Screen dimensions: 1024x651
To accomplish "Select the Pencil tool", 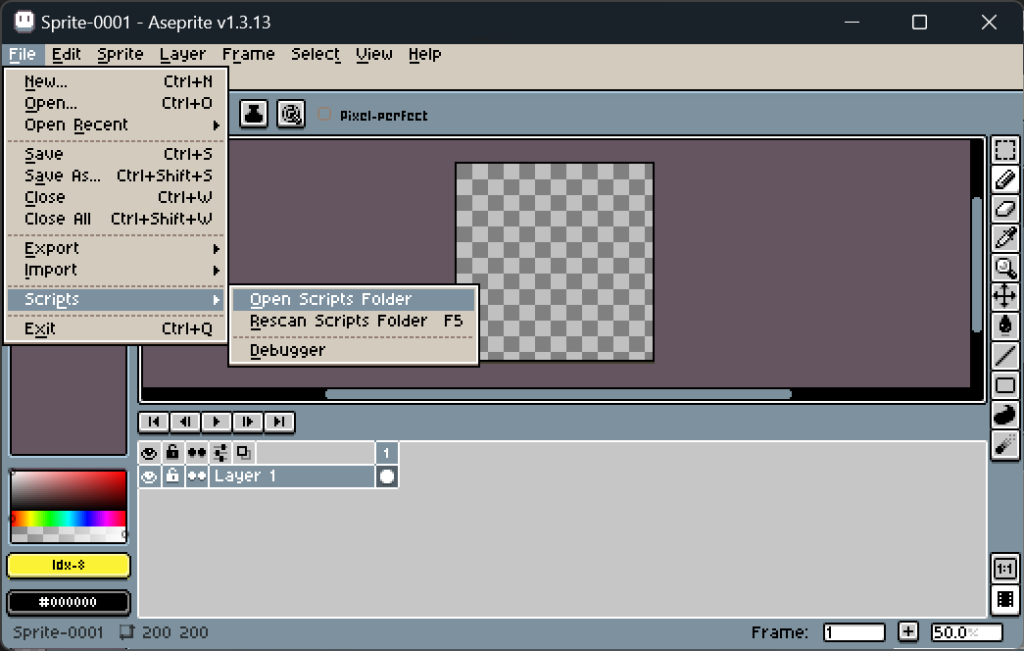I will point(1005,180).
